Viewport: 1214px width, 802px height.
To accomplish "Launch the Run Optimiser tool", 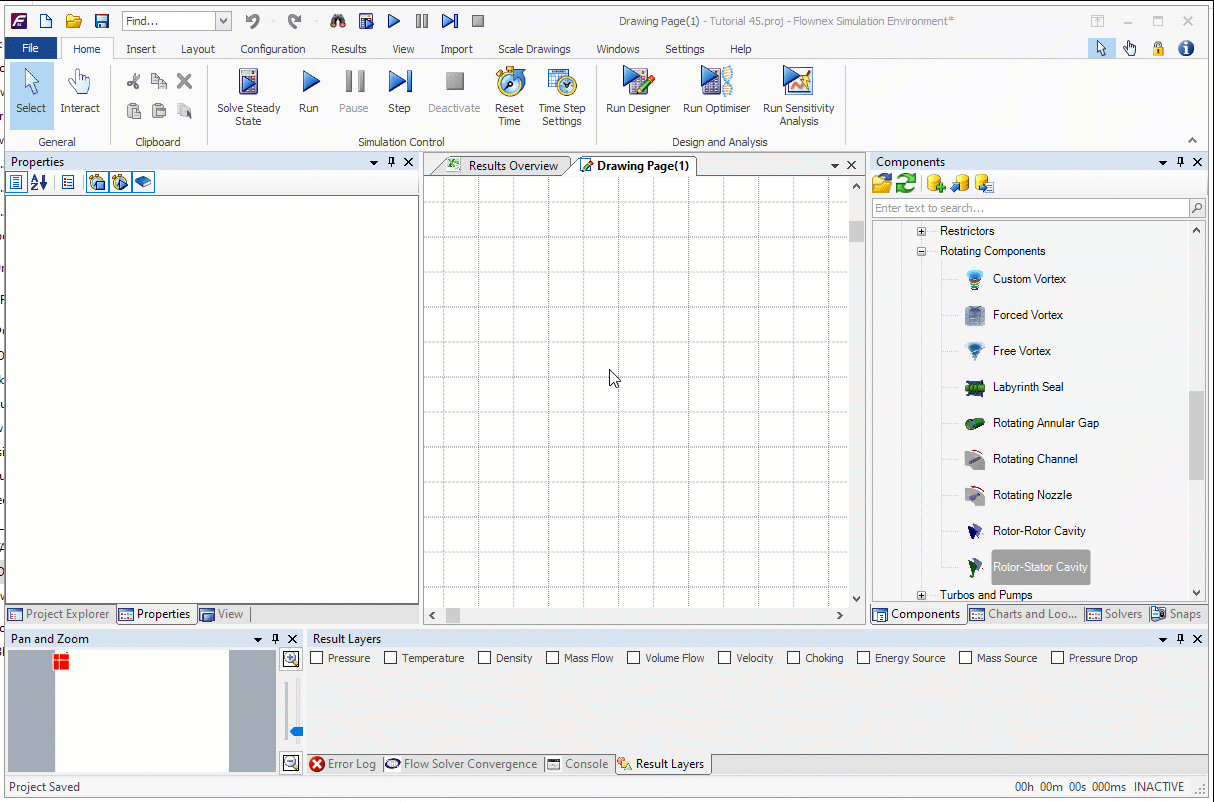I will pos(716,82).
